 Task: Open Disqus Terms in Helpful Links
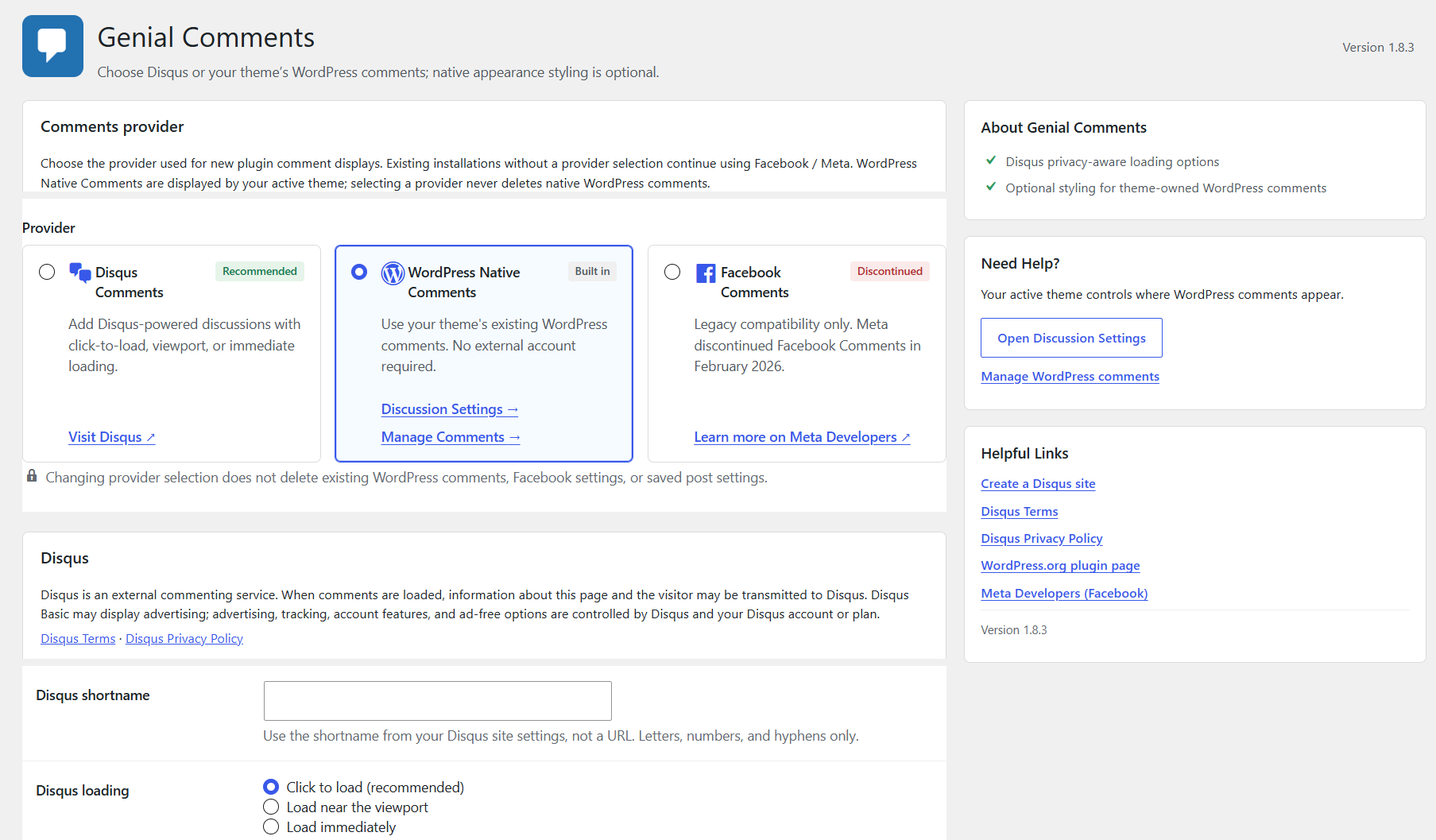click(1019, 512)
